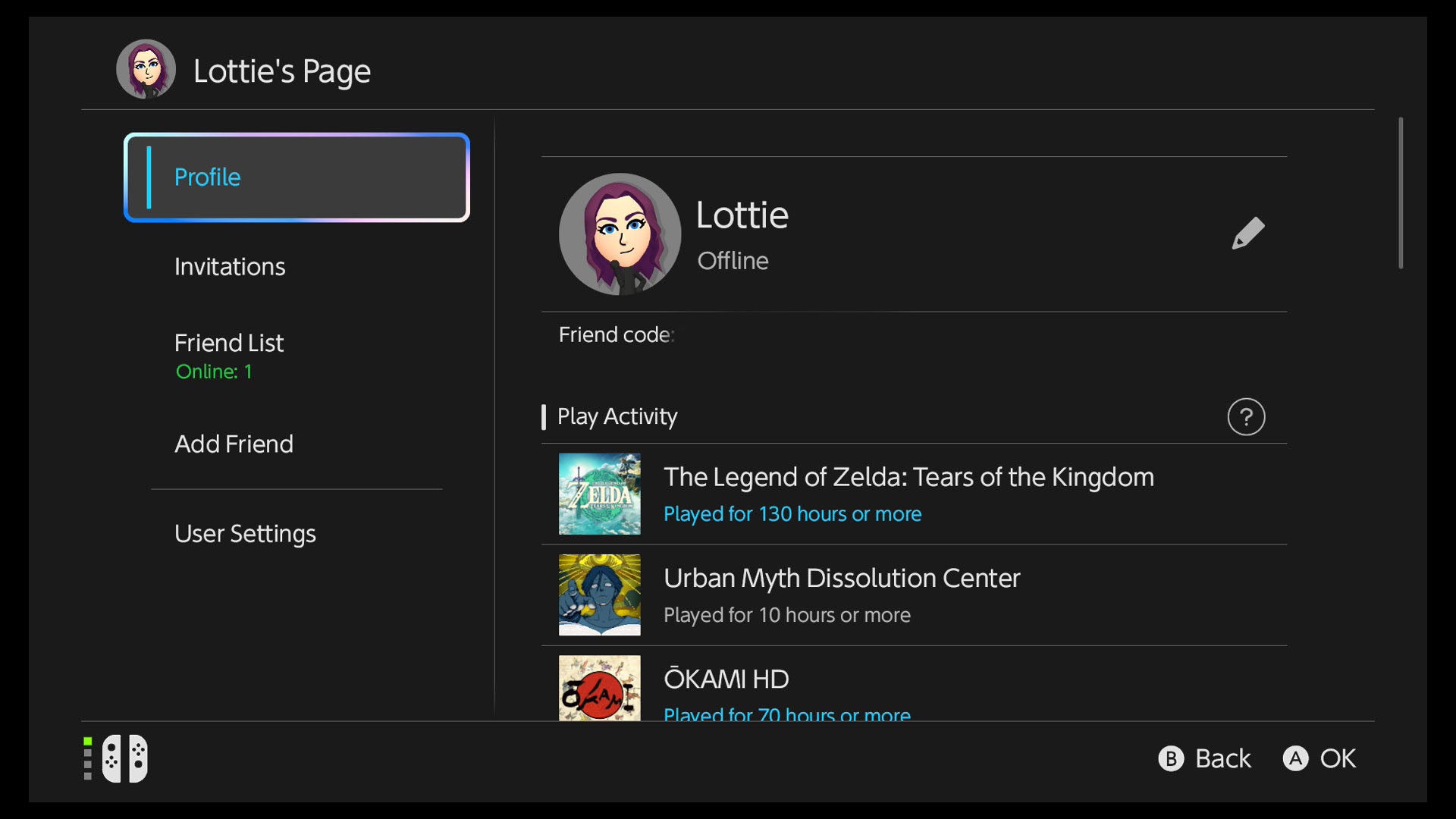1456x819 pixels.
Task: Select the Urban Myth Dissolution Center cover art
Action: (x=599, y=595)
